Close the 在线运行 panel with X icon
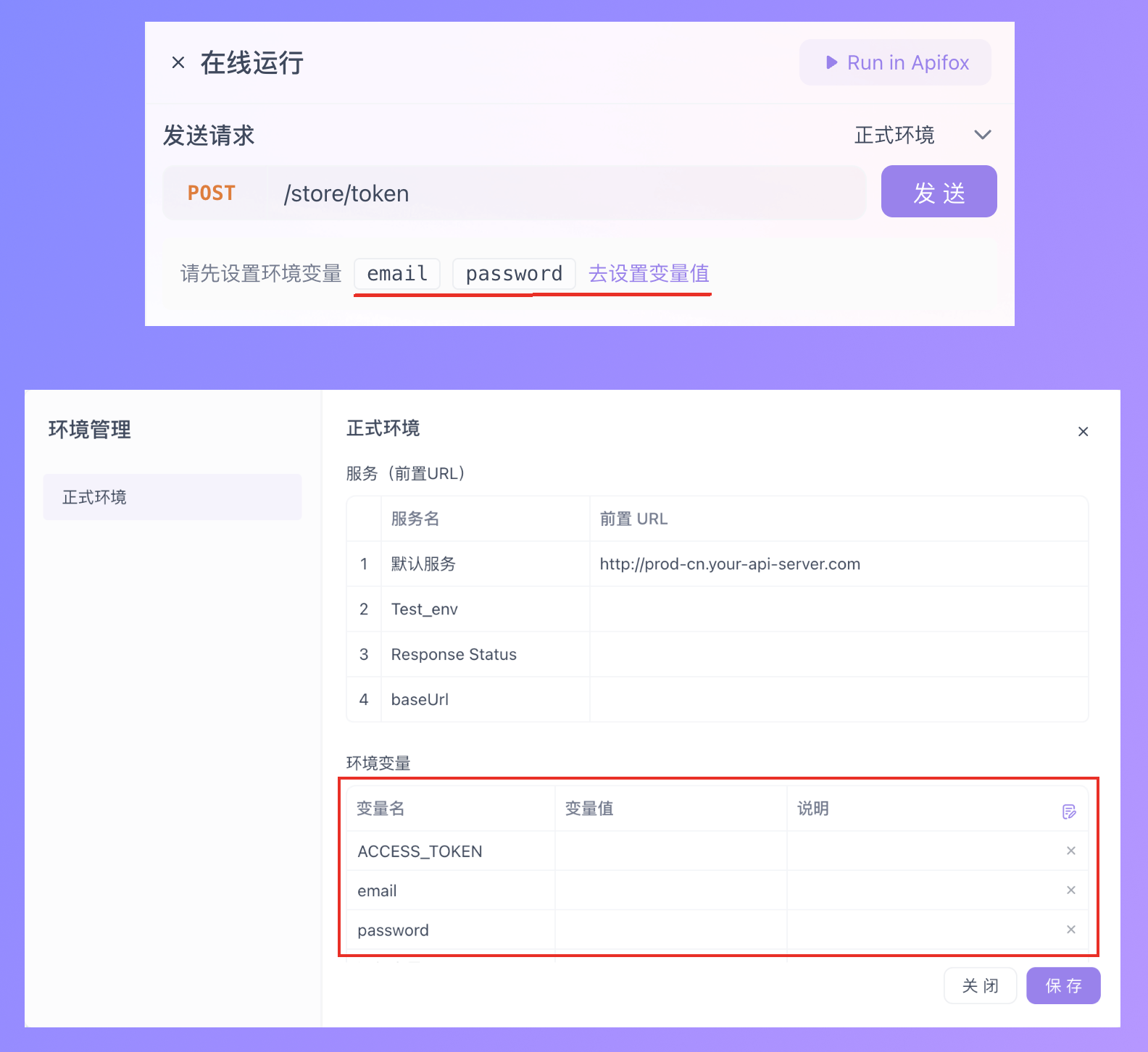The height and width of the screenshot is (1052, 1148). tap(178, 63)
